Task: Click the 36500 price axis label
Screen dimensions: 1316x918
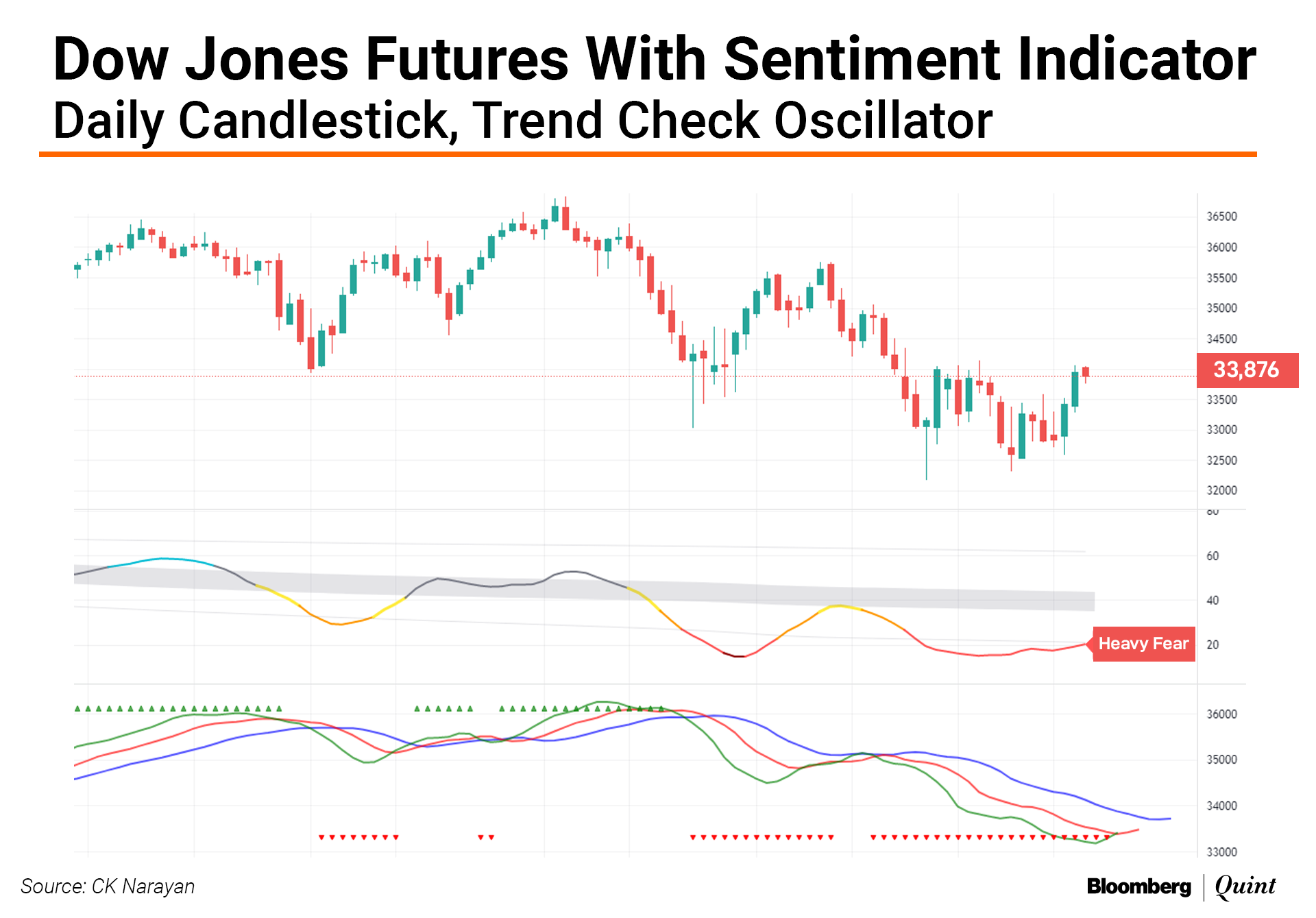Action: [x=1221, y=217]
